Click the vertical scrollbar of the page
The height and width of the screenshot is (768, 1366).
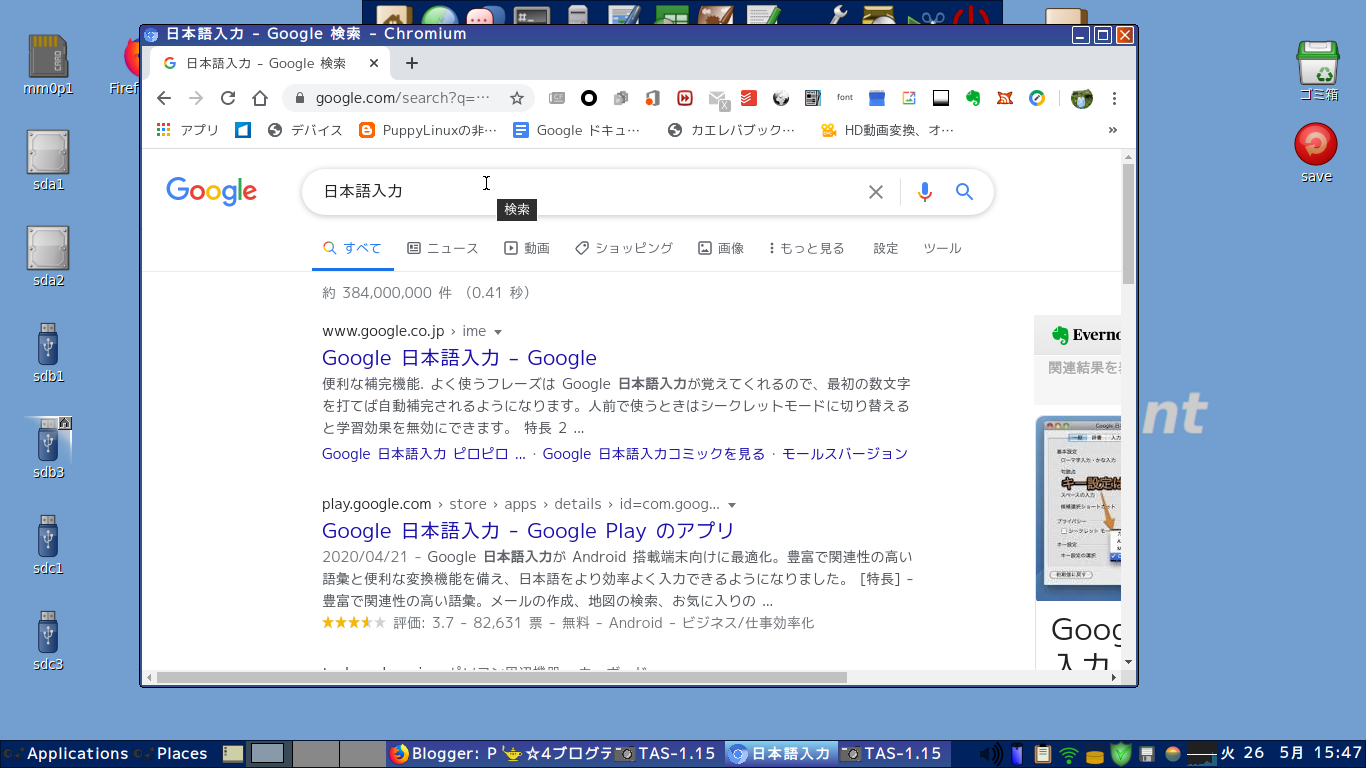1129,225
